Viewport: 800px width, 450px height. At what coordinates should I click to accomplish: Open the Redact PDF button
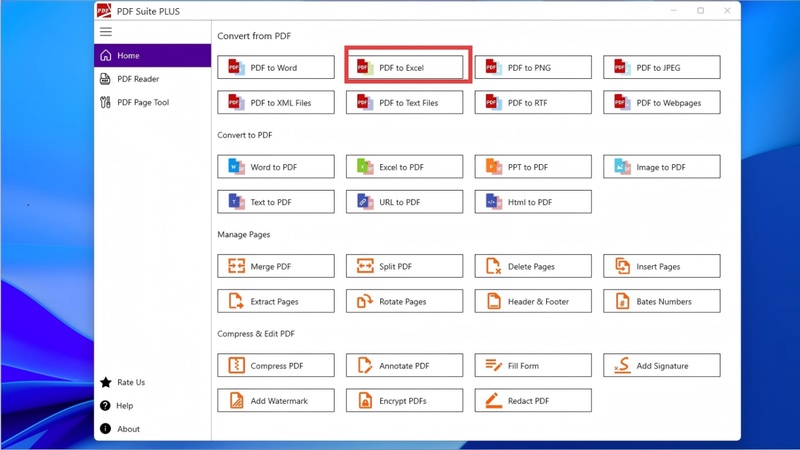[x=533, y=401]
